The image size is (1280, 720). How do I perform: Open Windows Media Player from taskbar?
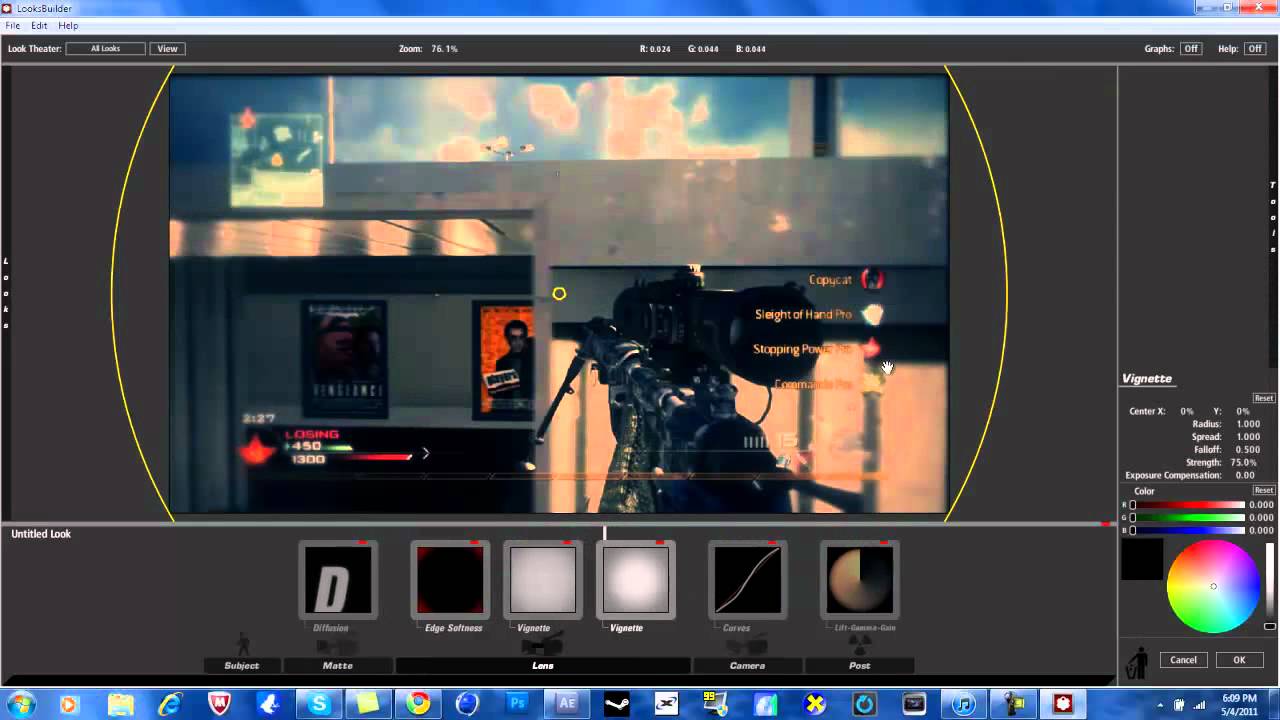69,704
